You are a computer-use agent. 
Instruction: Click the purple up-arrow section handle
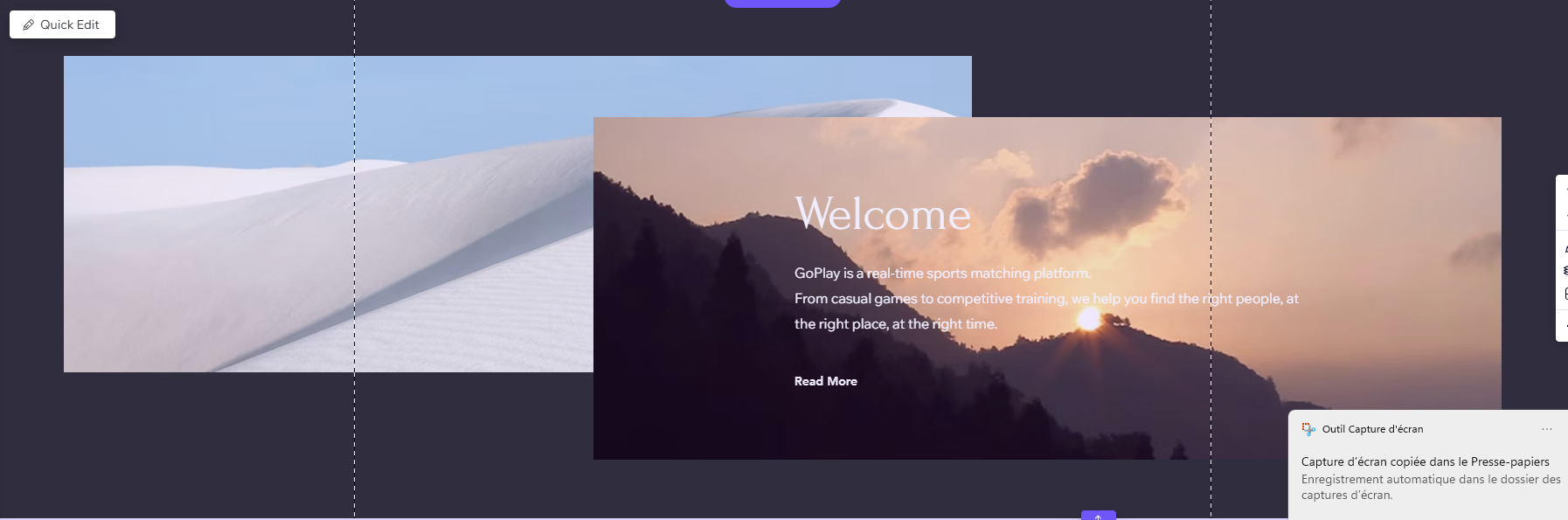coord(1099,516)
